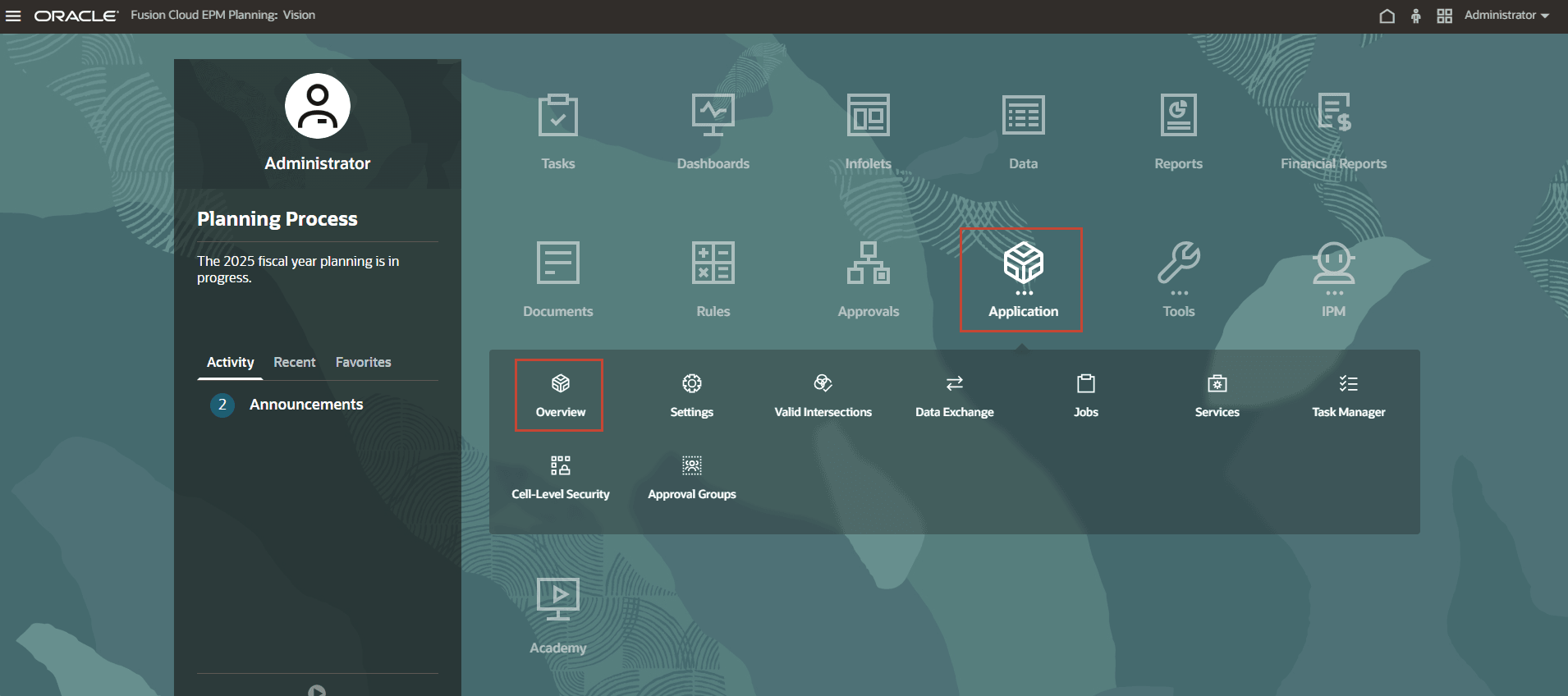Click the Oracle logo
The height and width of the screenshot is (696, 1568).
[76, 16]
